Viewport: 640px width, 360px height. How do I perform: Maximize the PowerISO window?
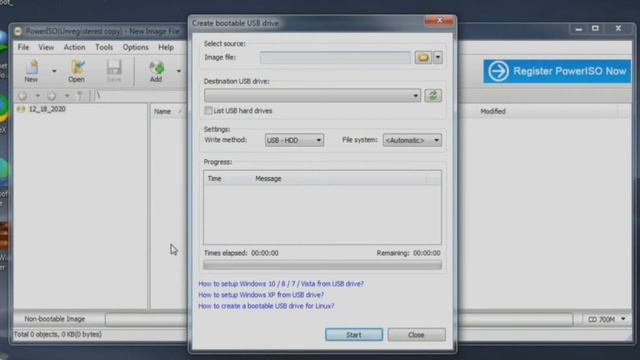tap(596, 29)
